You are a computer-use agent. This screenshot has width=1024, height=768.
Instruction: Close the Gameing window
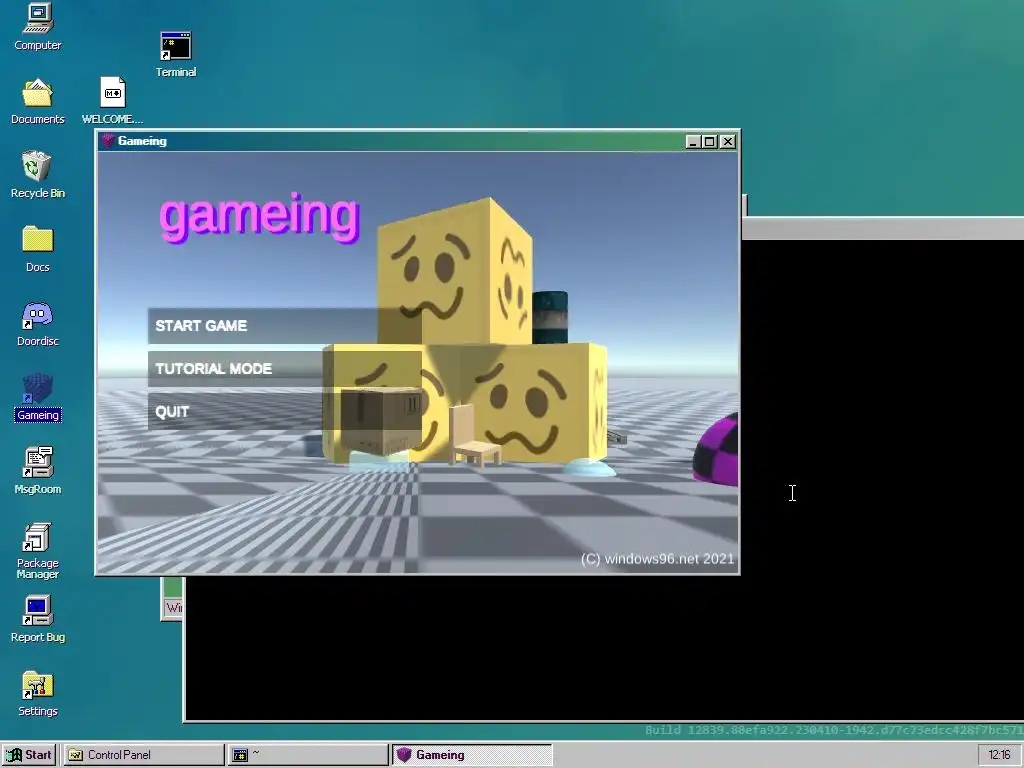click(x=728, y=142)
